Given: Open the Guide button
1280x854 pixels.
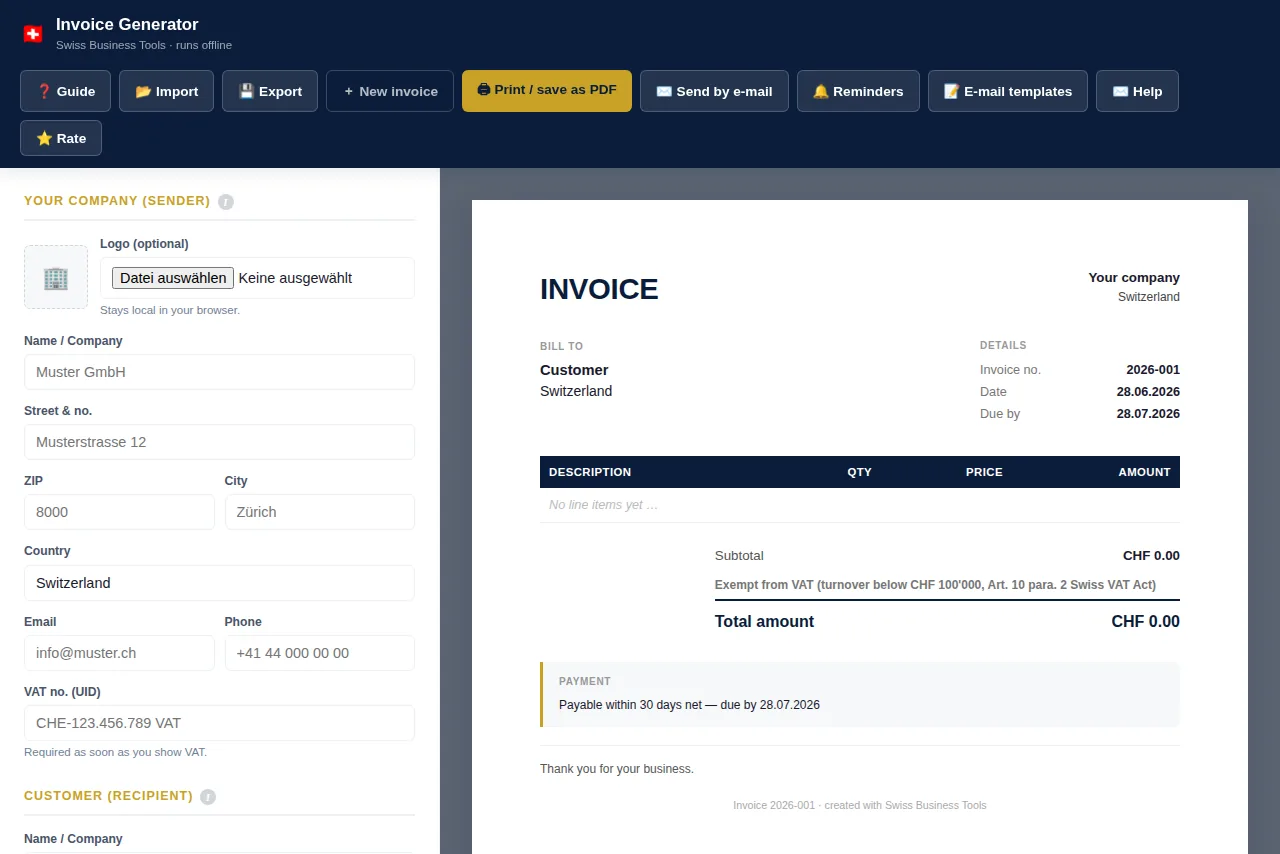Looking at the screenshot, I should pyautogui.click(x=66, y=91).
